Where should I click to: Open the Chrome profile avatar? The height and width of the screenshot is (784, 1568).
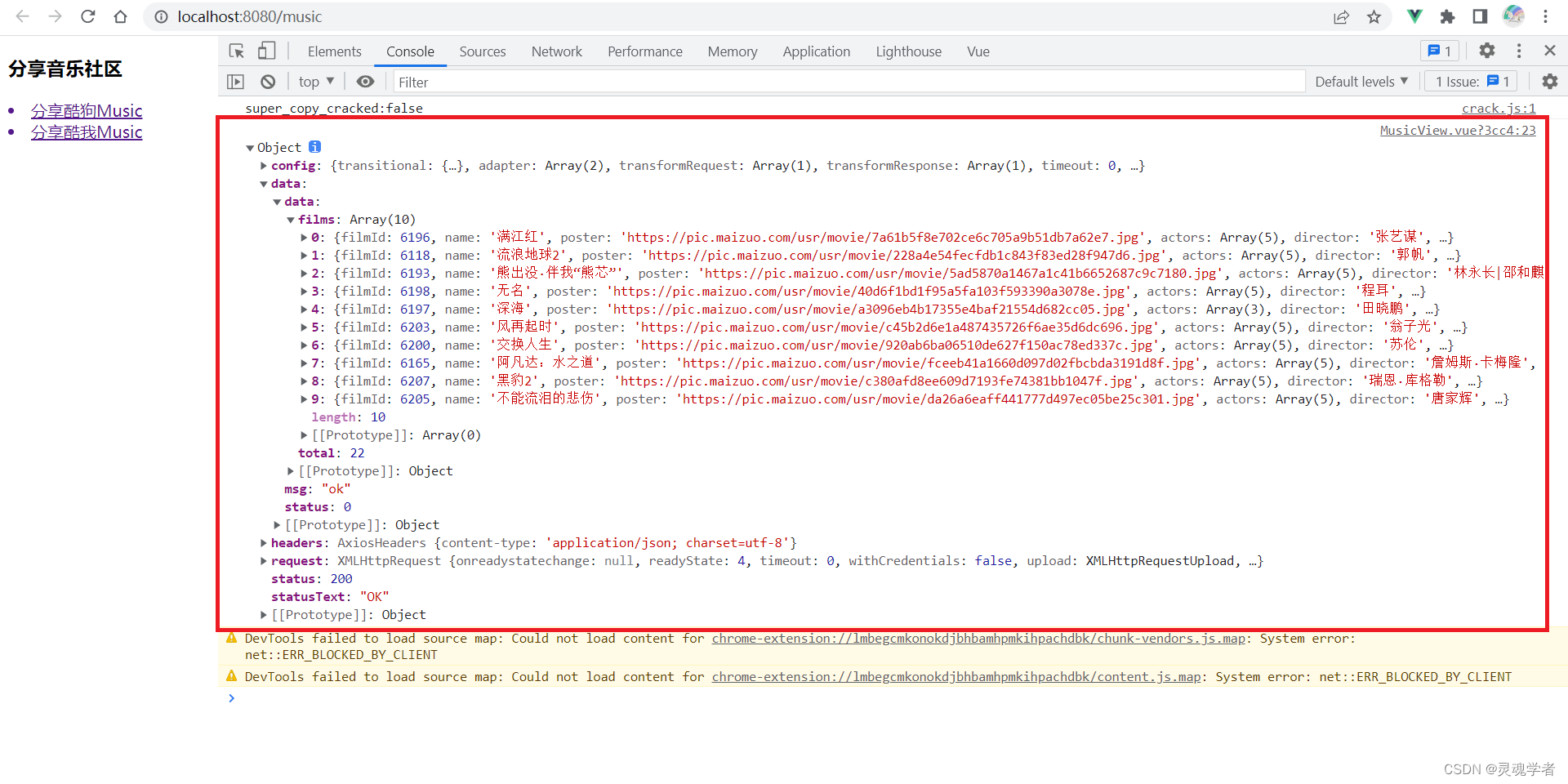[1513, 16]
